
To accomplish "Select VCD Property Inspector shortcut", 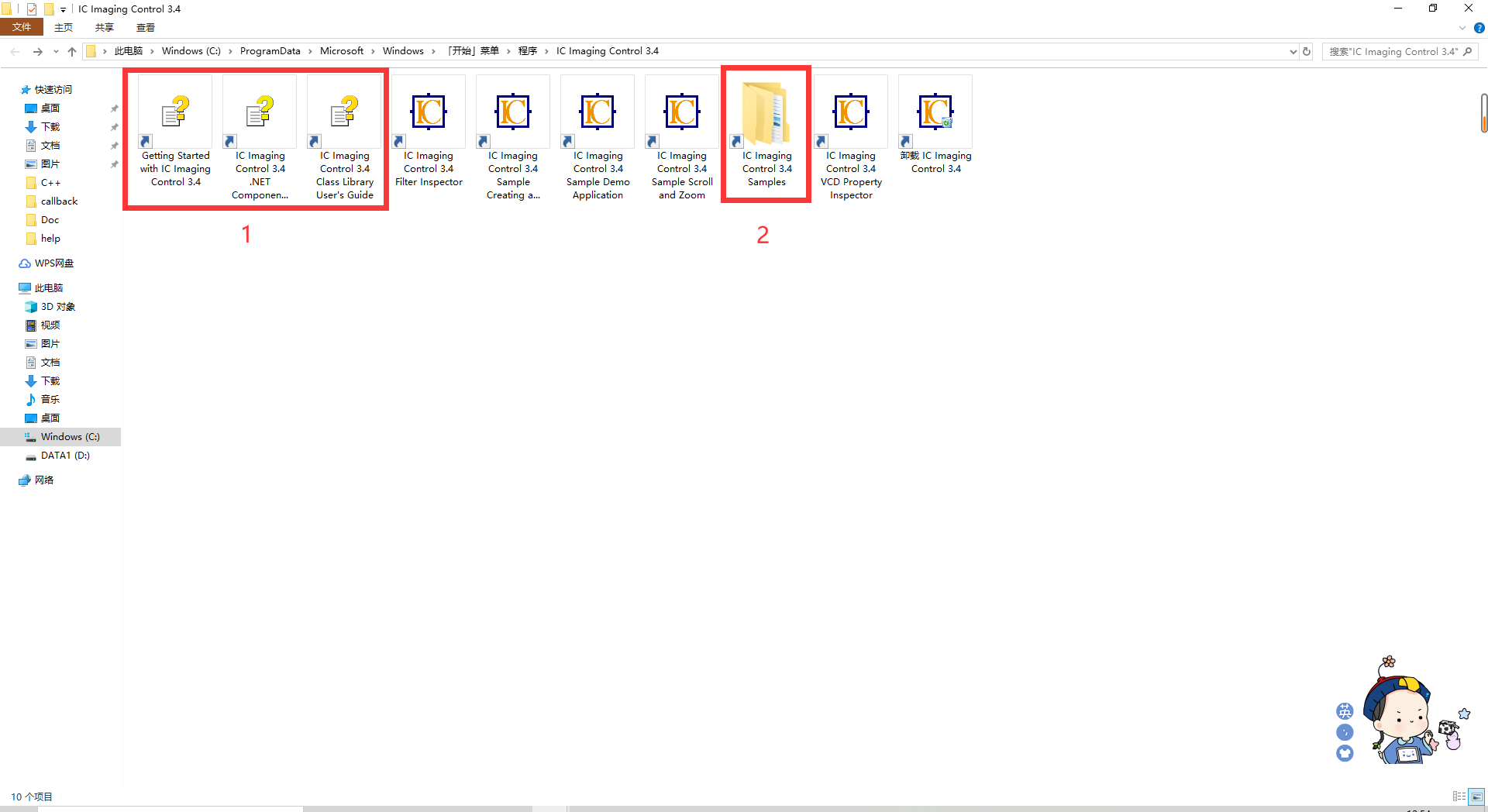I will [851, 138].
